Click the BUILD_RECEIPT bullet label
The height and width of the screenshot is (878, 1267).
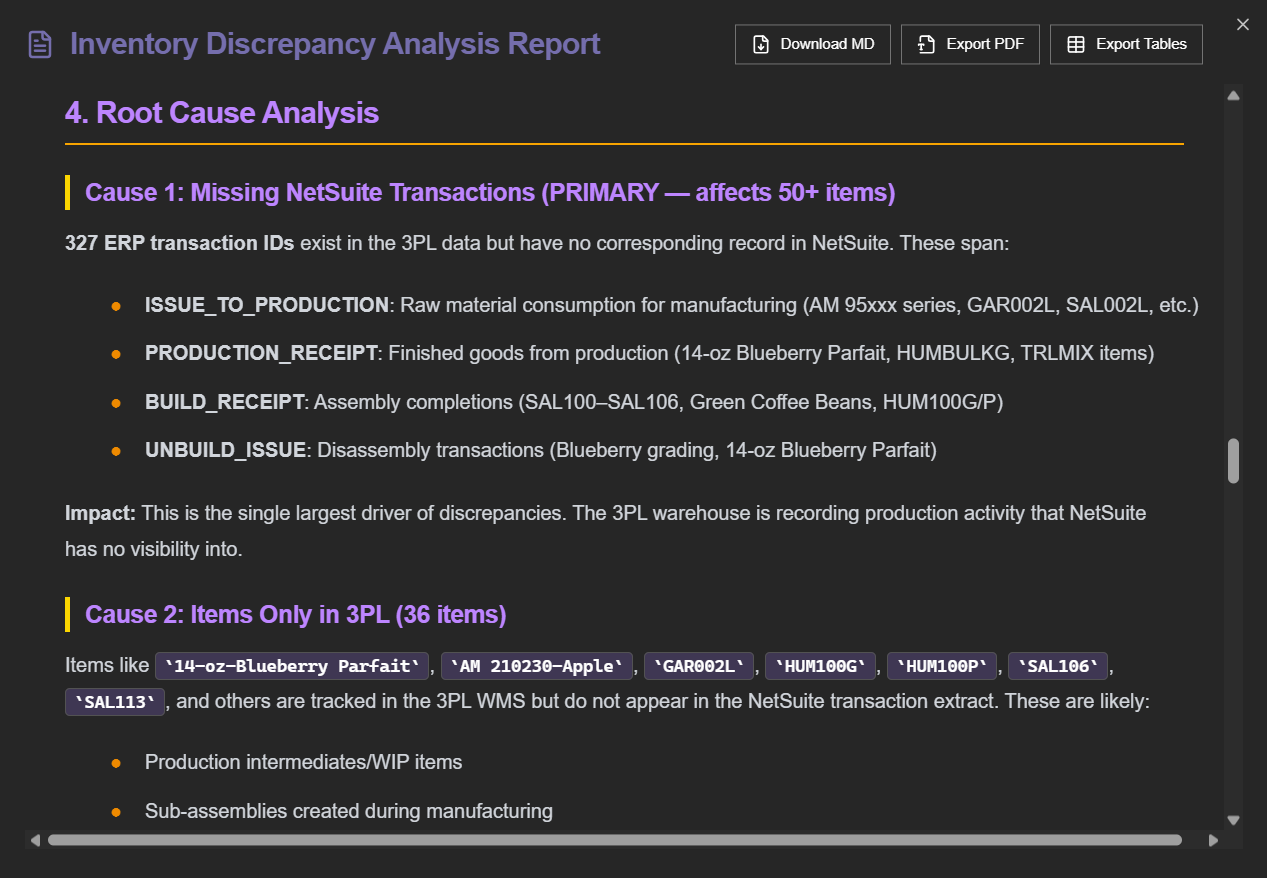224,402
